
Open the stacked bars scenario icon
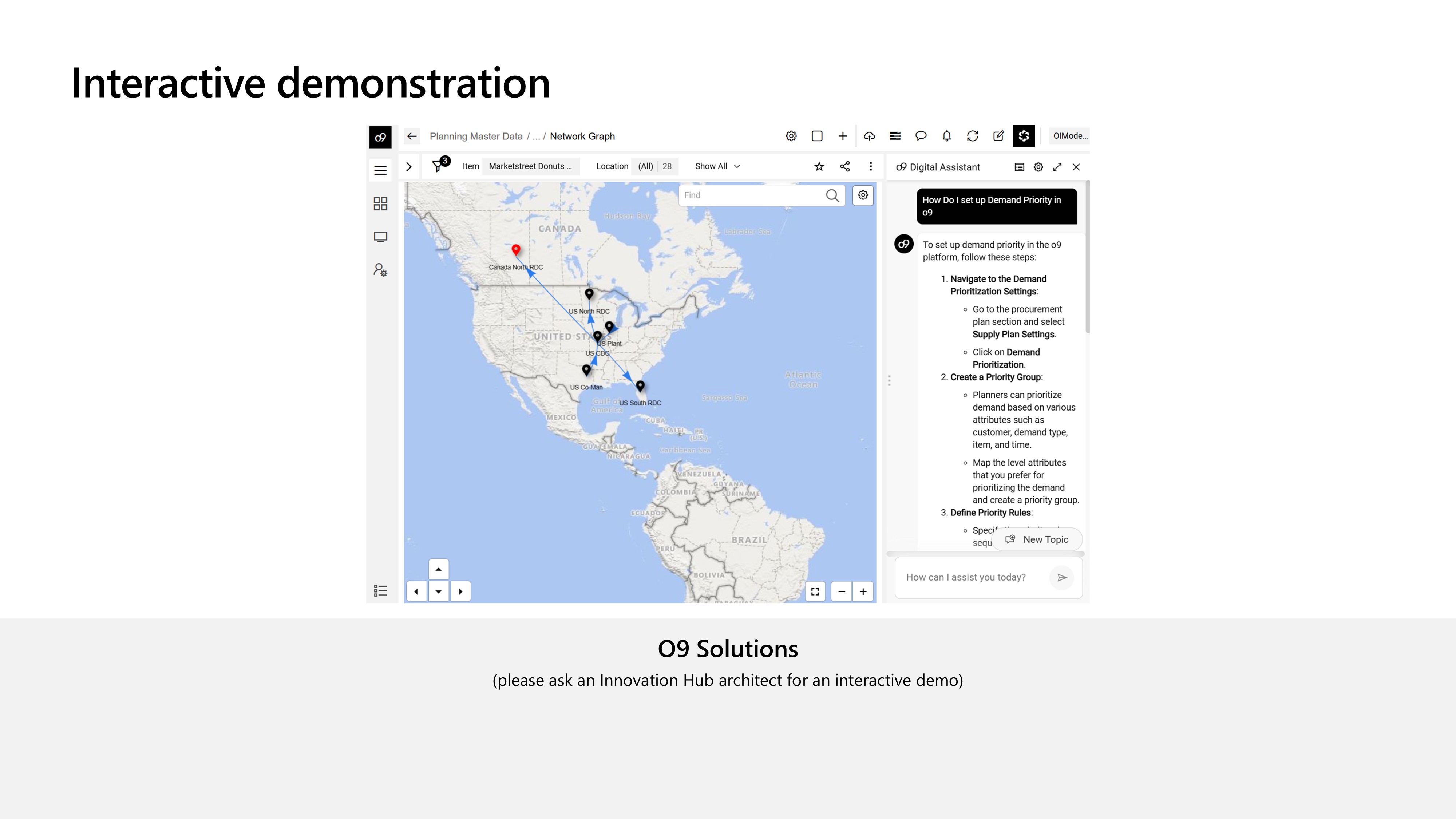(895, 136)
